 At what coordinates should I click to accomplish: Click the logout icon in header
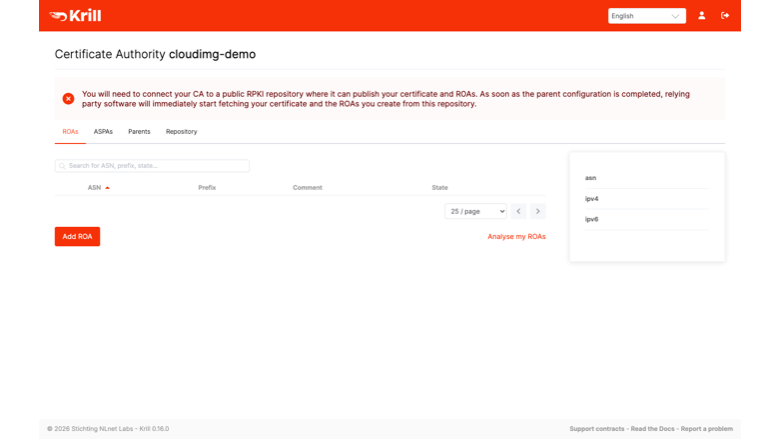(725, 15)
